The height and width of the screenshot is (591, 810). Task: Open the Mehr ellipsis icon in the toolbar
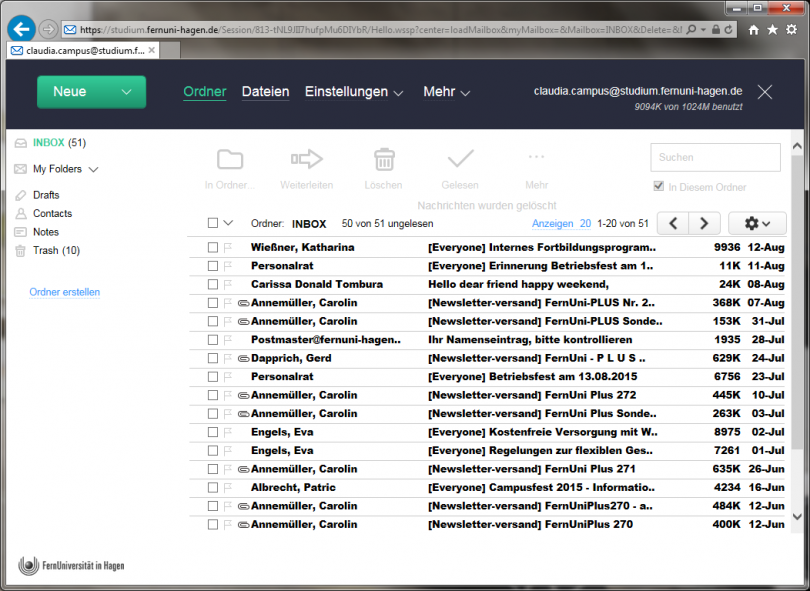click(x=536, y=160)
